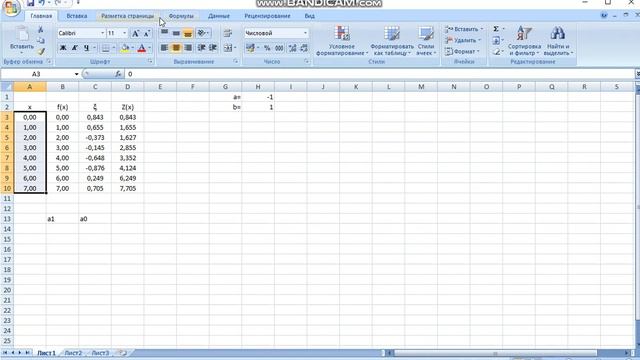This screenshot has height=360, width=640.
Task: Select the Format Painter brush
Action: 40,51
